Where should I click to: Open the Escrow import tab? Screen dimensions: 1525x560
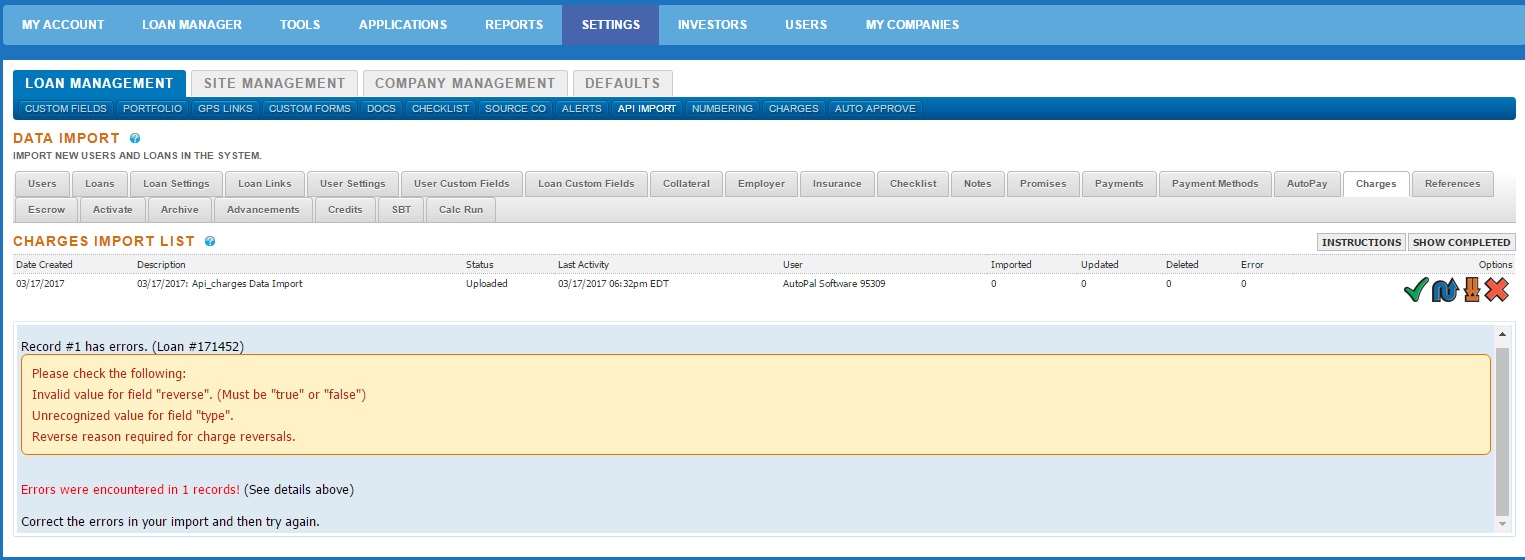pos(46,210)
